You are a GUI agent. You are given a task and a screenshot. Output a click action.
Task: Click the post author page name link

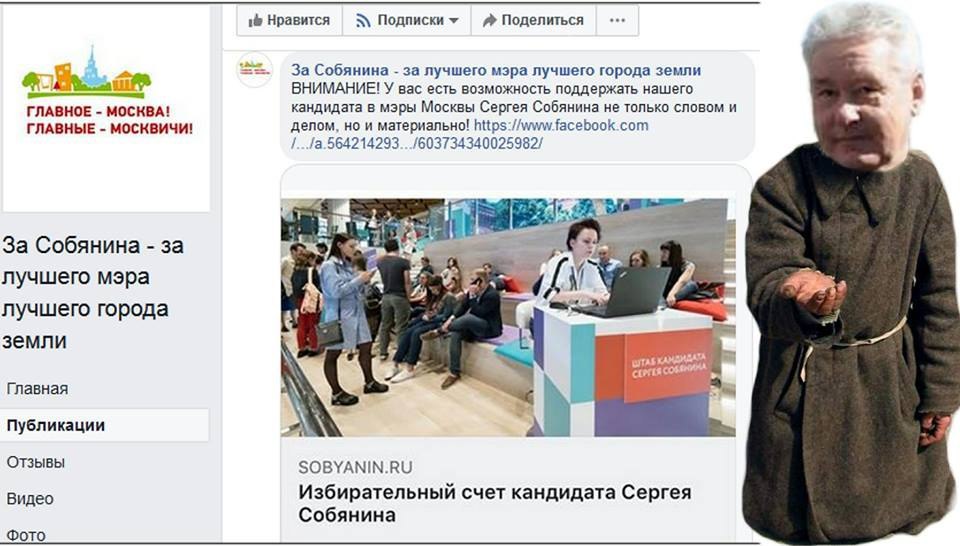[496, 70]
